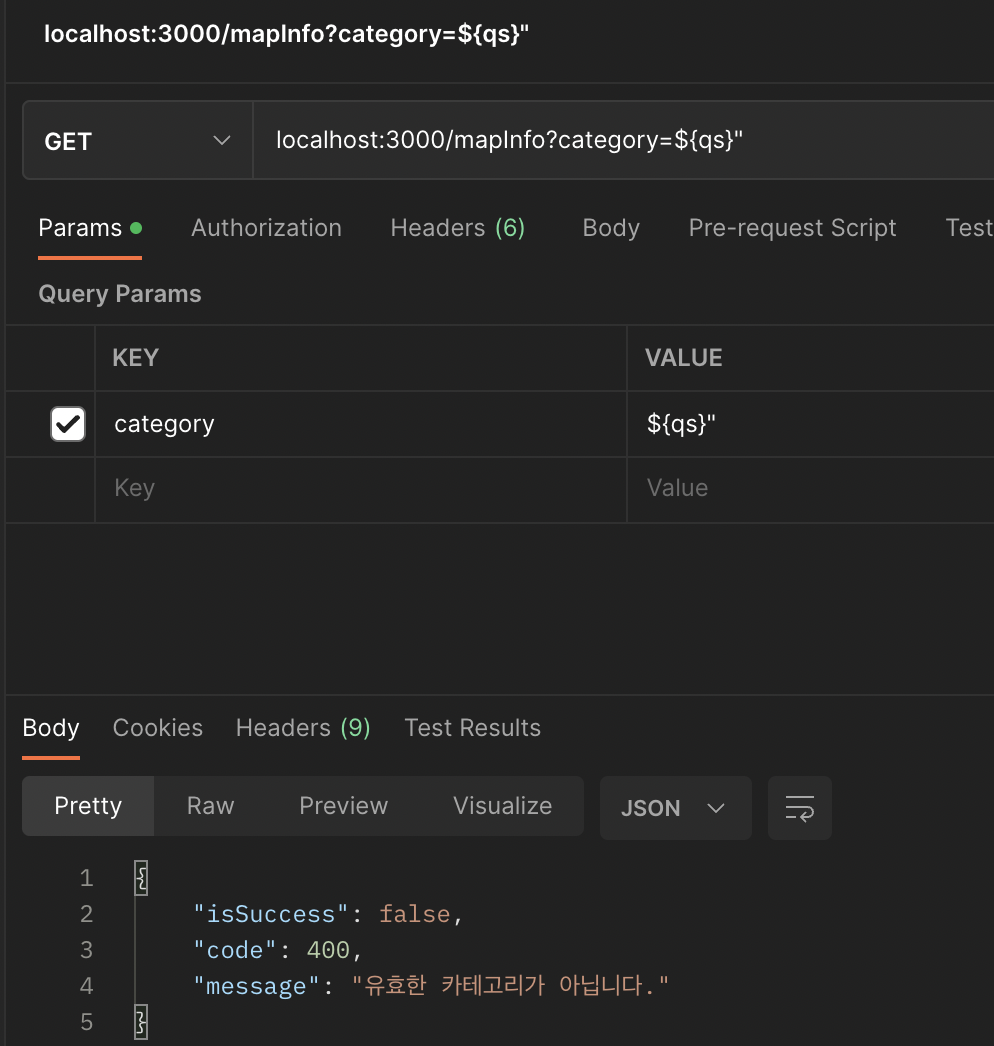Click the Visualize view button
The width and height of the screenshot is (994, 1046).
pos(502,806)
